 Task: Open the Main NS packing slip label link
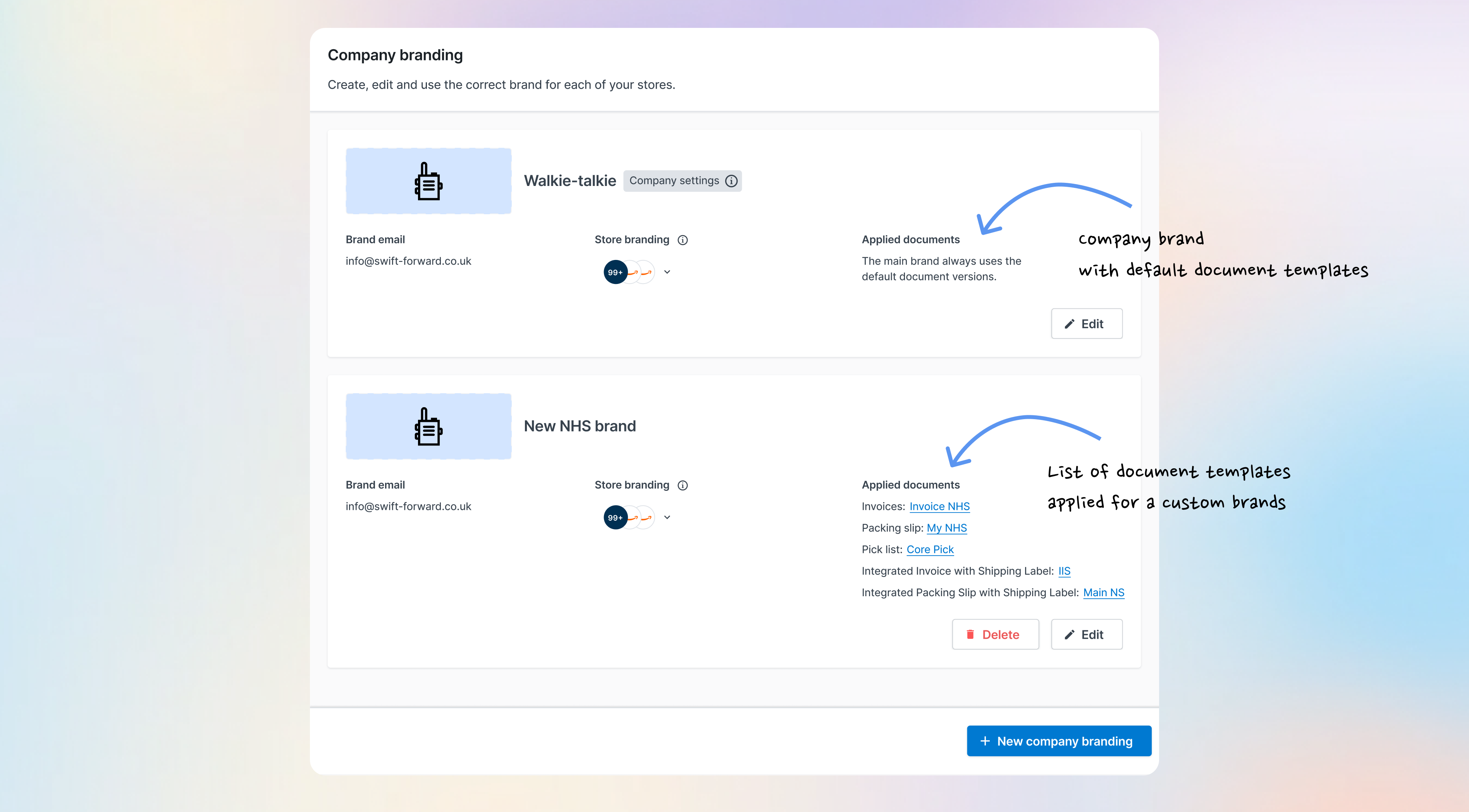pos(1103,593)
